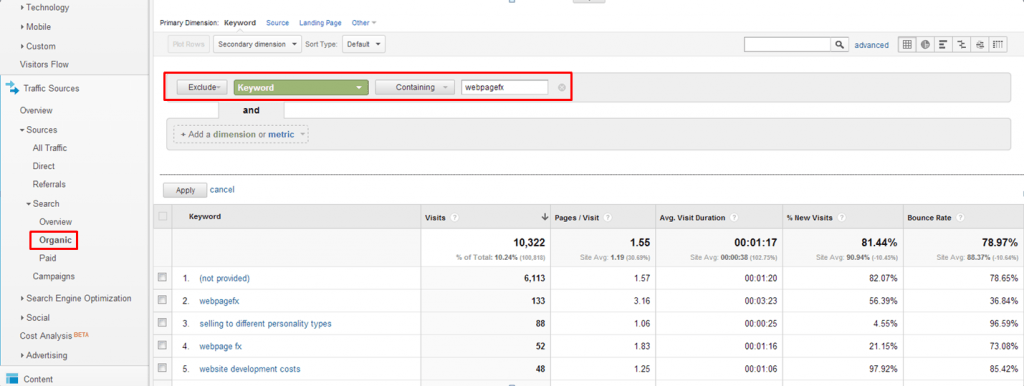Switch to Data table view icon

tap(906, 44)
